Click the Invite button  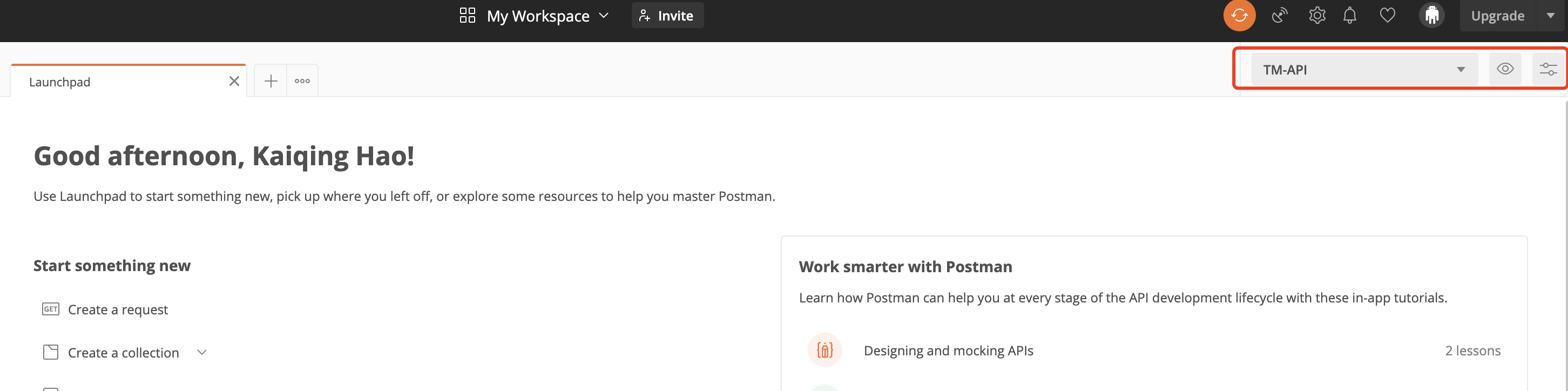click(667, 16)
